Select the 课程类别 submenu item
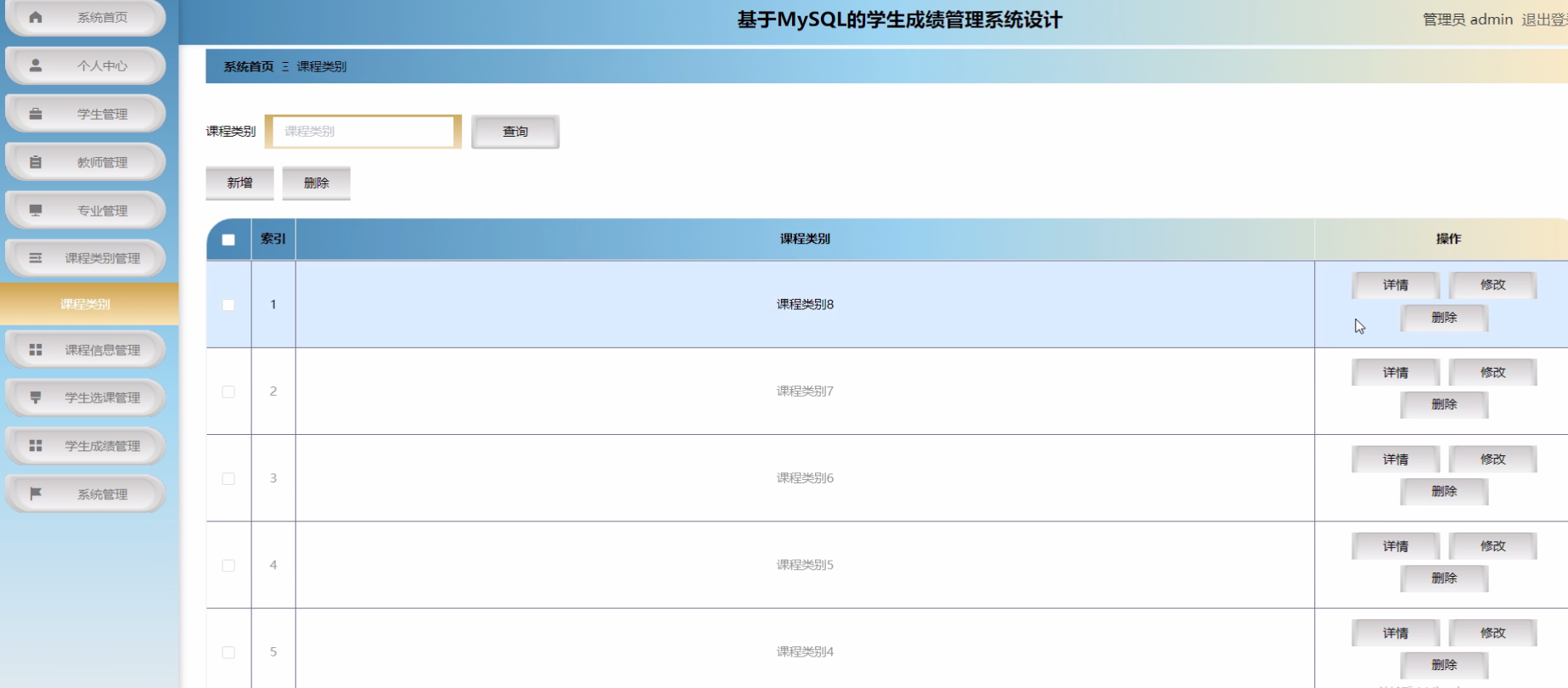Screen dimensions: 1568x688 [x=89, y=304]
